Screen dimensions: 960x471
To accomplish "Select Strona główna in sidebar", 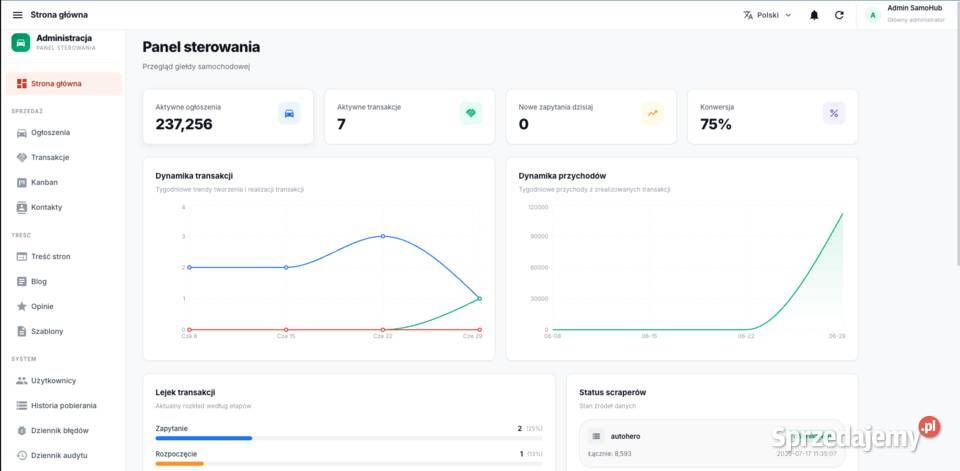I will [x=64, y=83].
